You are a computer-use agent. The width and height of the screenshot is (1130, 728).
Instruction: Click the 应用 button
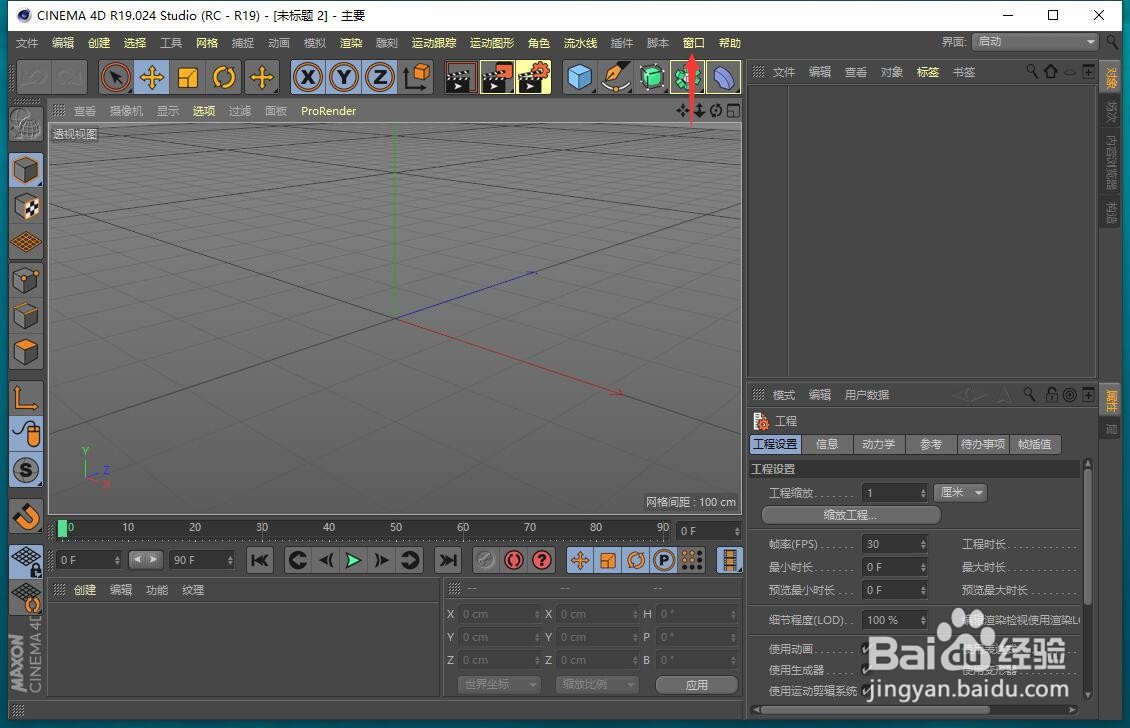[696, 685]
